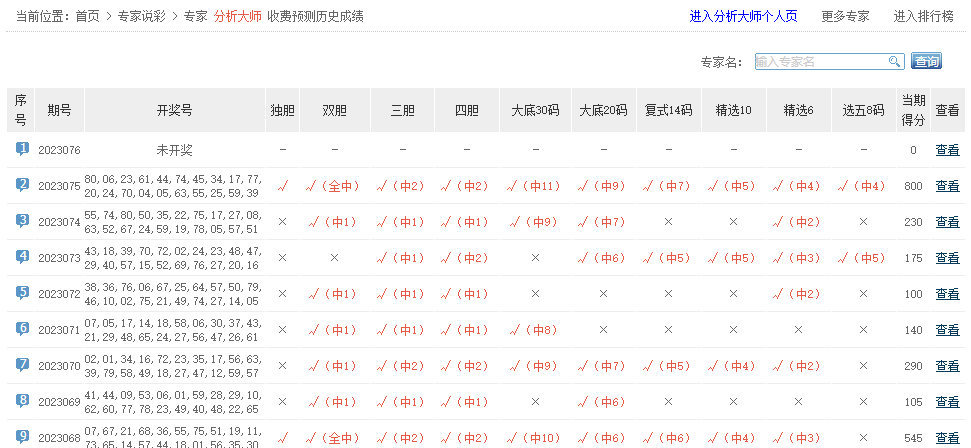The image size is (971, 448).
Task: Go to 更多专家 page
Action: [x=845, y=17]
